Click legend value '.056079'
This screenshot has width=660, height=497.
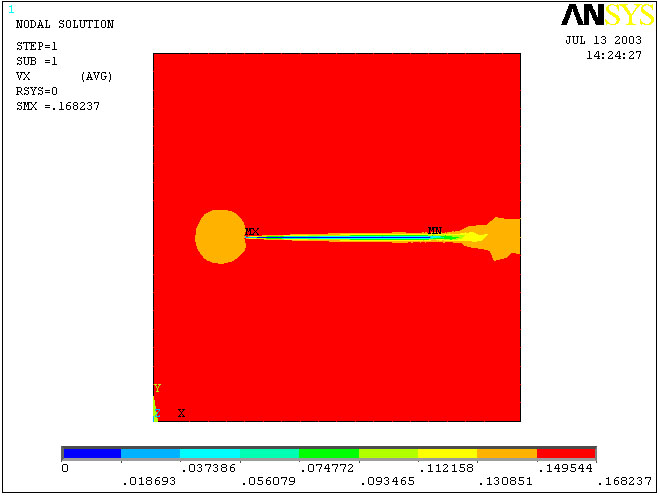tap(269, 481)
